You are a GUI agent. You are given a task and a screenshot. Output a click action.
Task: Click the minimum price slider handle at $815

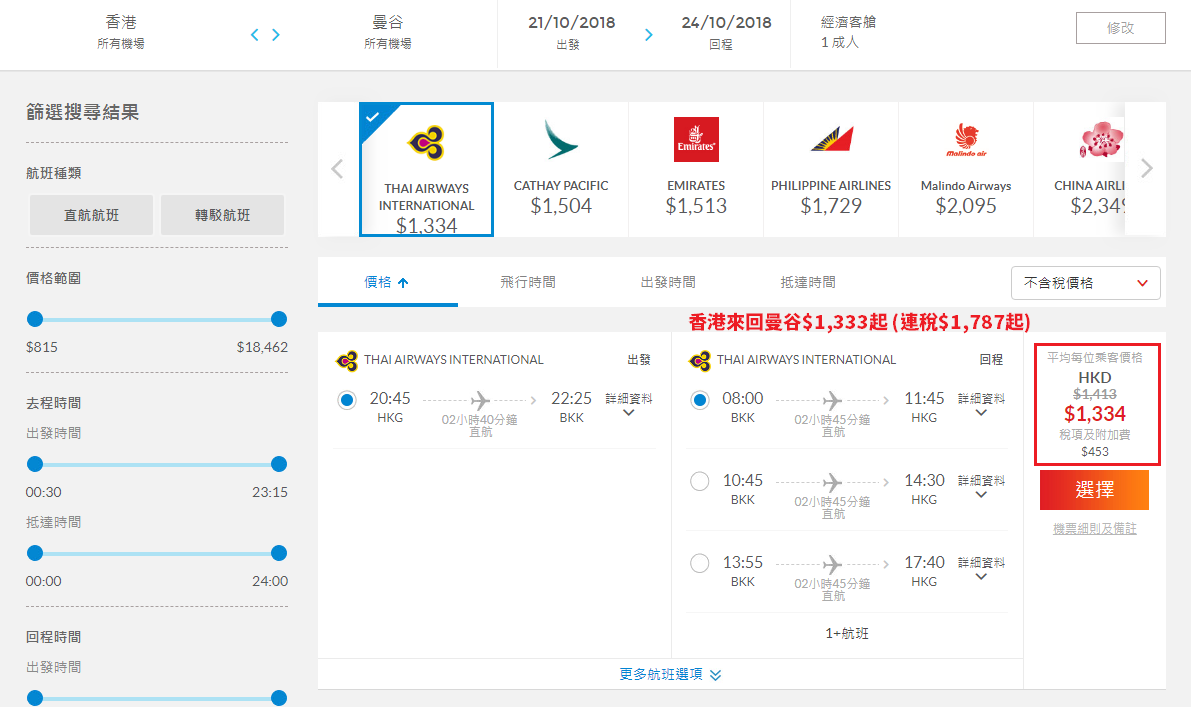point(35,319)
